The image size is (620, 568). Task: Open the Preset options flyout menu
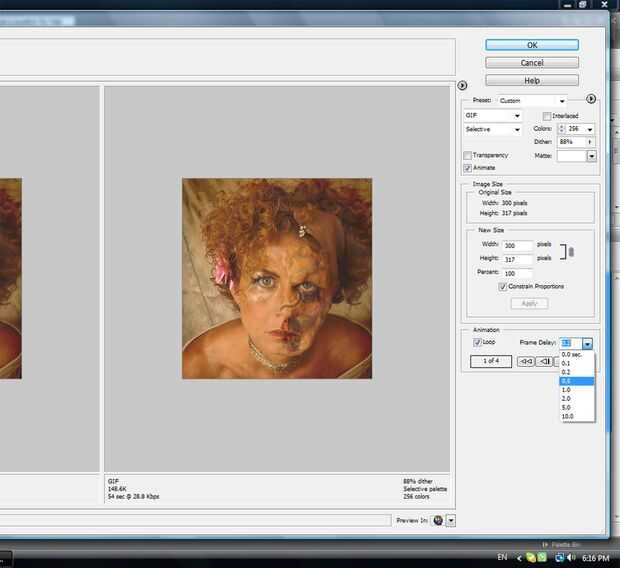[591, 99]
